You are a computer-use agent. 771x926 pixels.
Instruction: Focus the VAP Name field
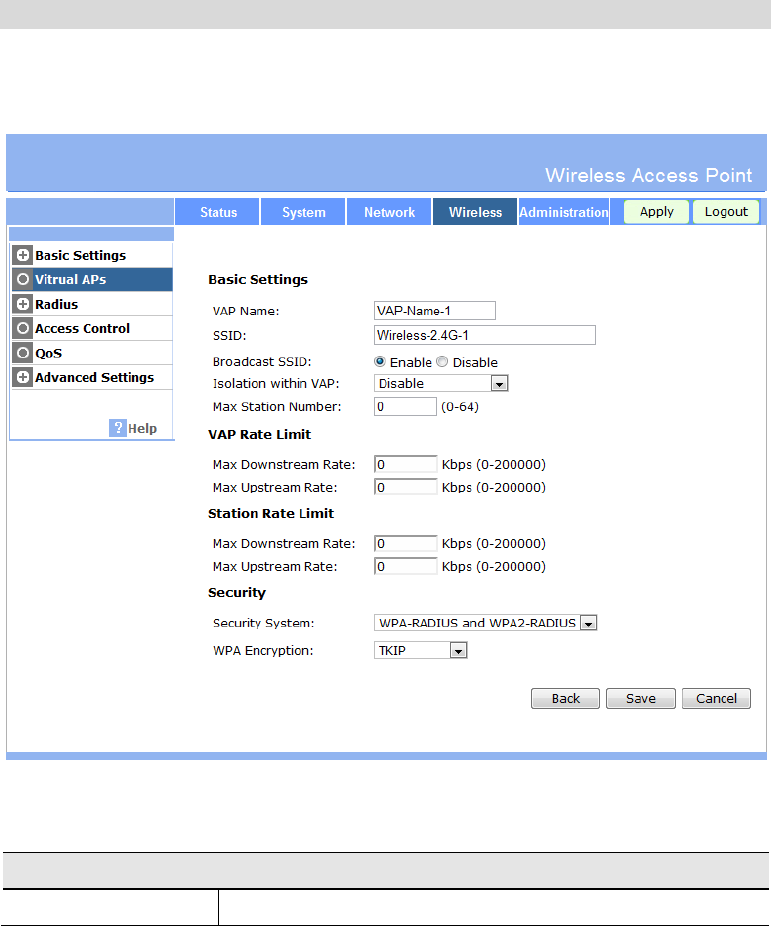434,311
